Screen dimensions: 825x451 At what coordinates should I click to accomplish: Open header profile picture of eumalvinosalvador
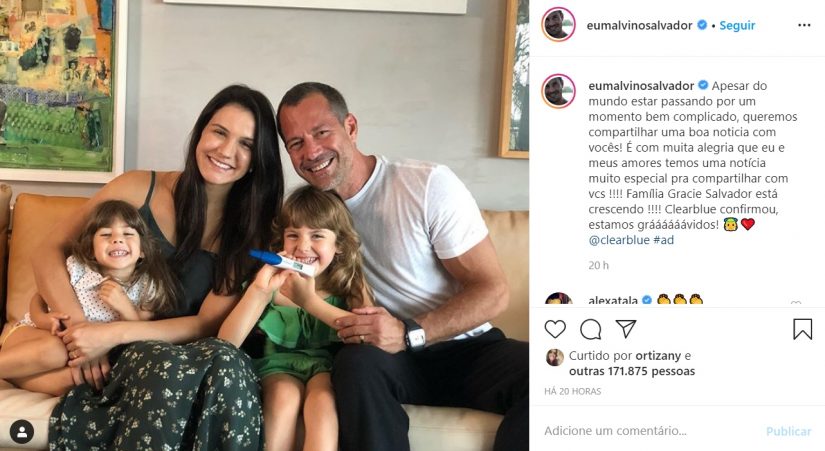[x=558, y=24]
